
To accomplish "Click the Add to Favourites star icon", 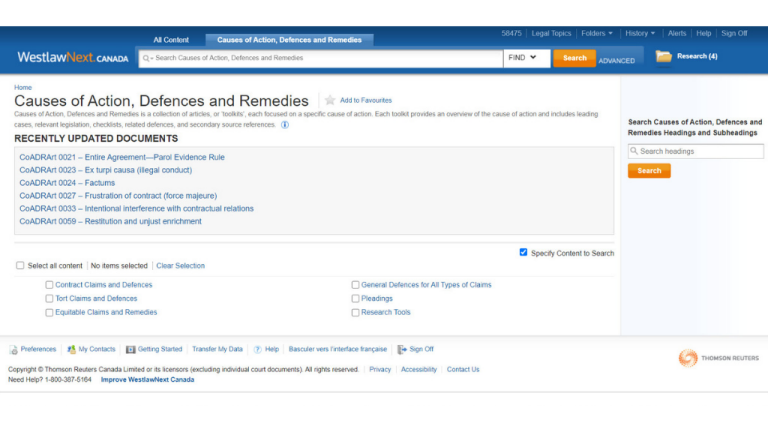I will click(x=330, y=100).
